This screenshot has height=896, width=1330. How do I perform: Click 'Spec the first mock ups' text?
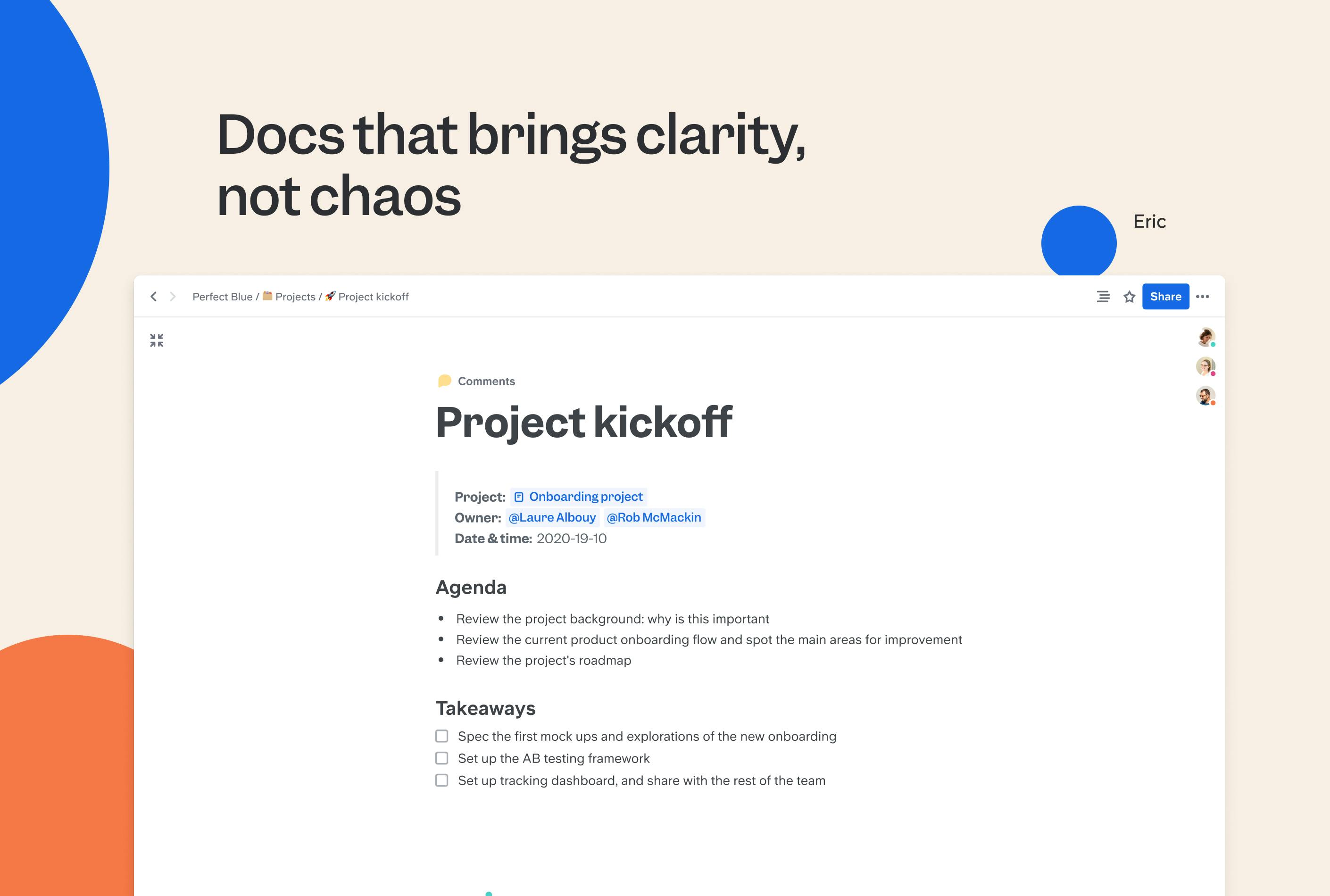(647, 736)
